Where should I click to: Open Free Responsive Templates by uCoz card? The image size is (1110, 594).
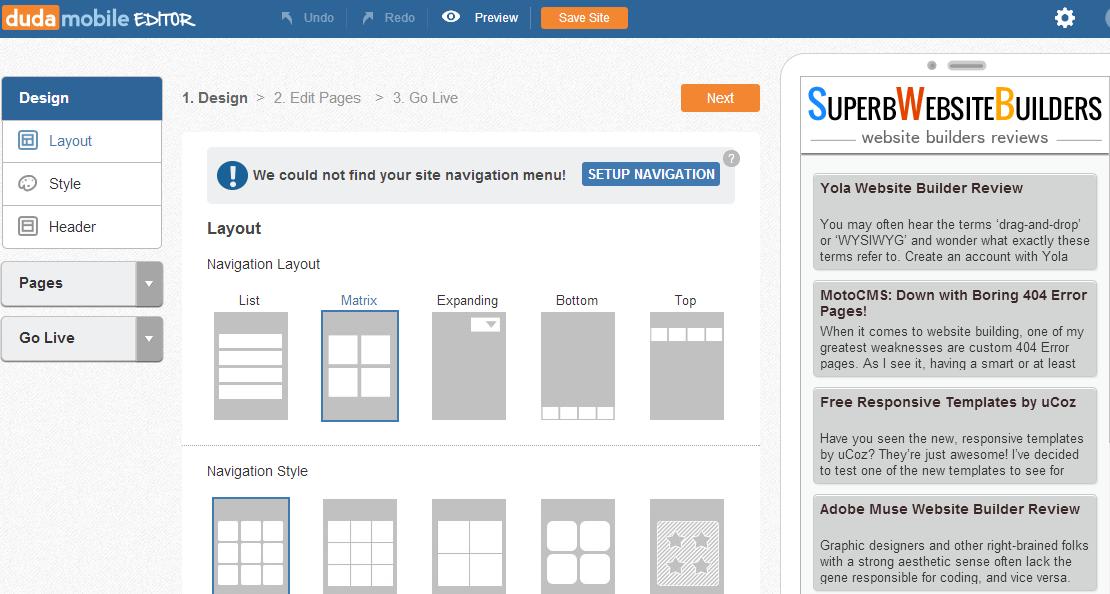954,435
